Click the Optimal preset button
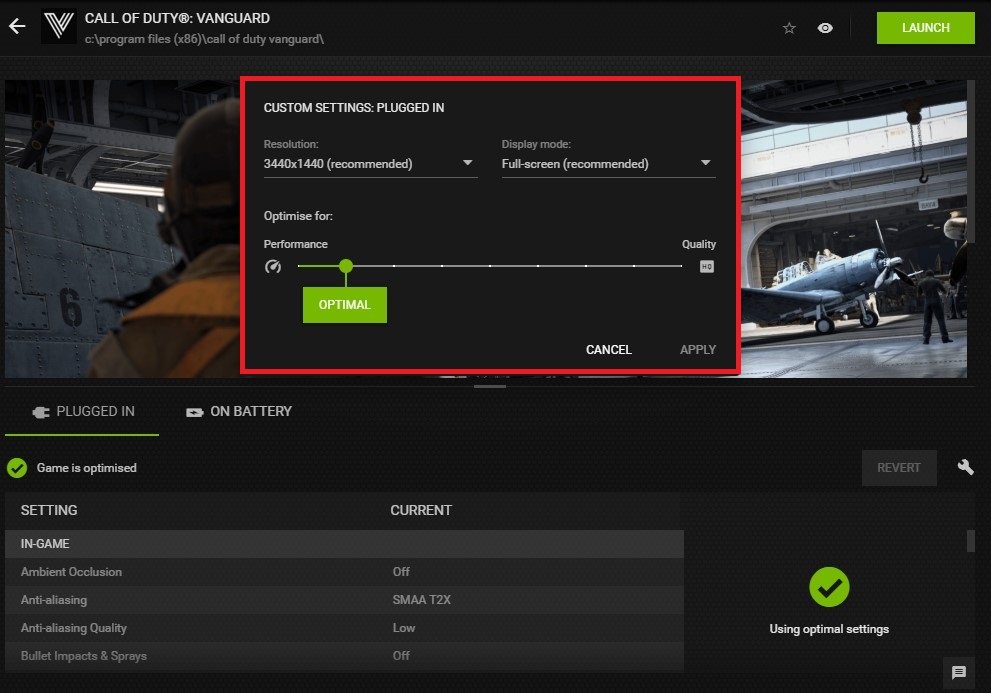The width and height of the screenshot is (991, 693). (344, 305)
